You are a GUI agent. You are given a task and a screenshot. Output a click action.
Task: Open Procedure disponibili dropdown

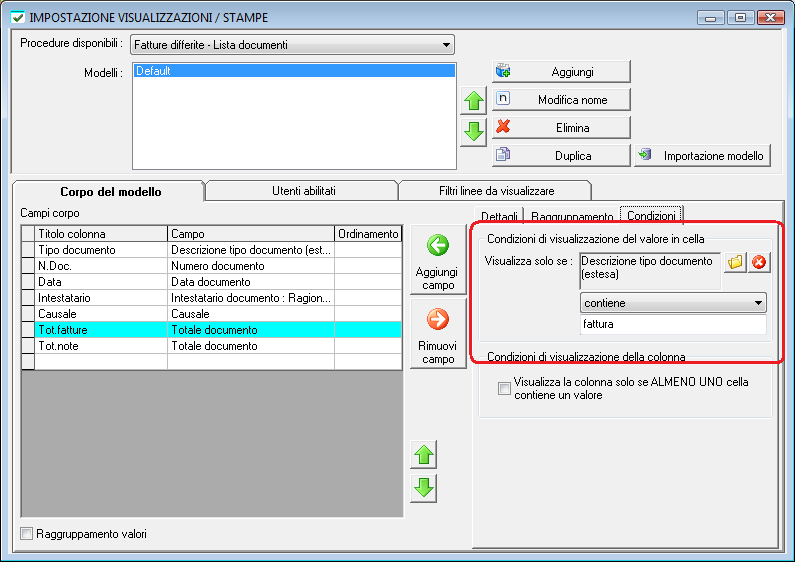(x=293, y=45)
